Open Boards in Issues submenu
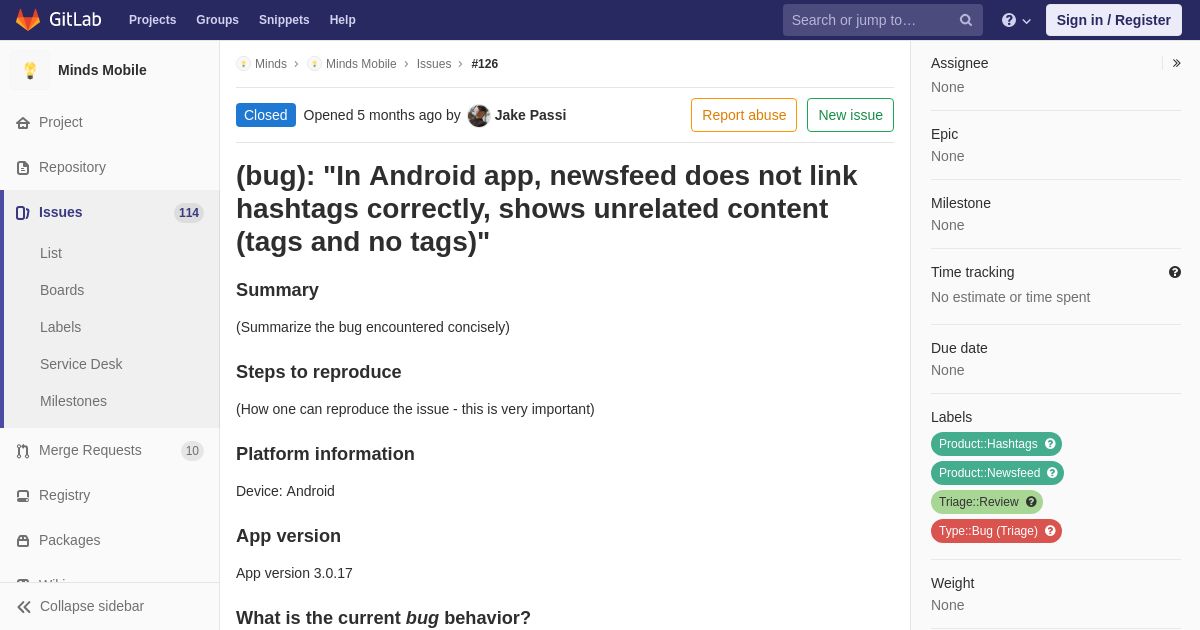 point(62,290)
